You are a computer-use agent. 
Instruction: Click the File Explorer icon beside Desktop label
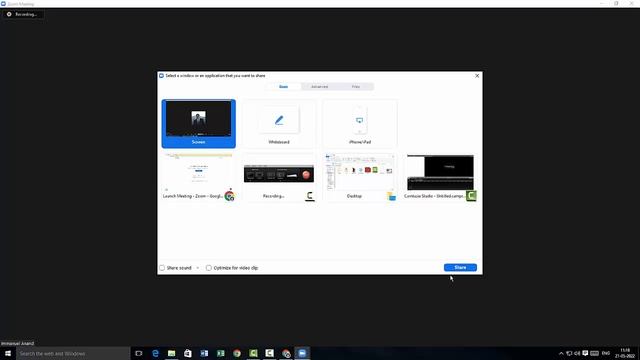(x=391, y=196)
